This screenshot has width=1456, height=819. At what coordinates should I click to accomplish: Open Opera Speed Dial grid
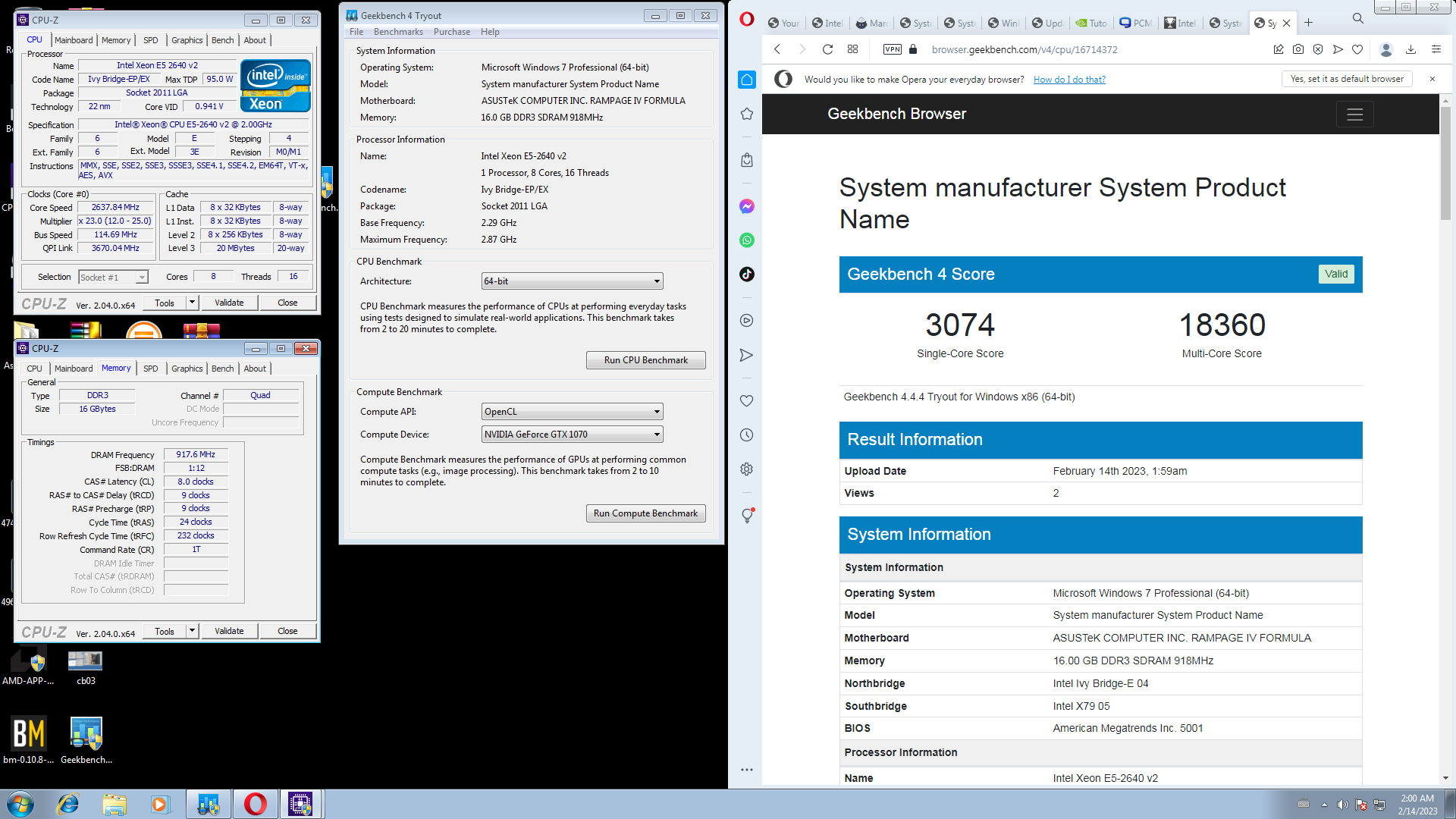coord(852,49)
